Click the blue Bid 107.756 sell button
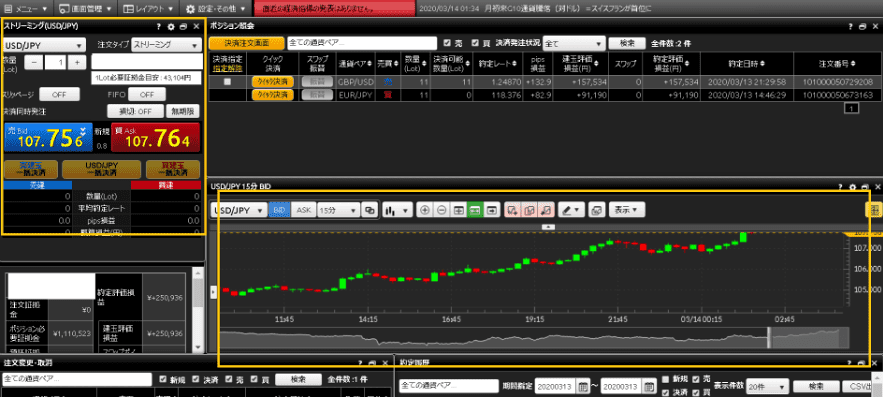883x397 pixels. [48, 137]
